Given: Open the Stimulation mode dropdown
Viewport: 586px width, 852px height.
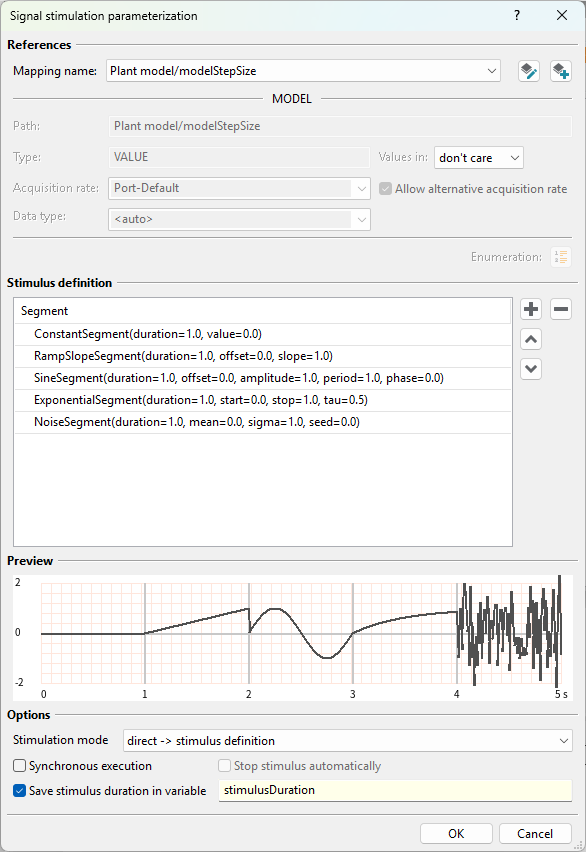Looking at the screenshot, I should [348, 741].
